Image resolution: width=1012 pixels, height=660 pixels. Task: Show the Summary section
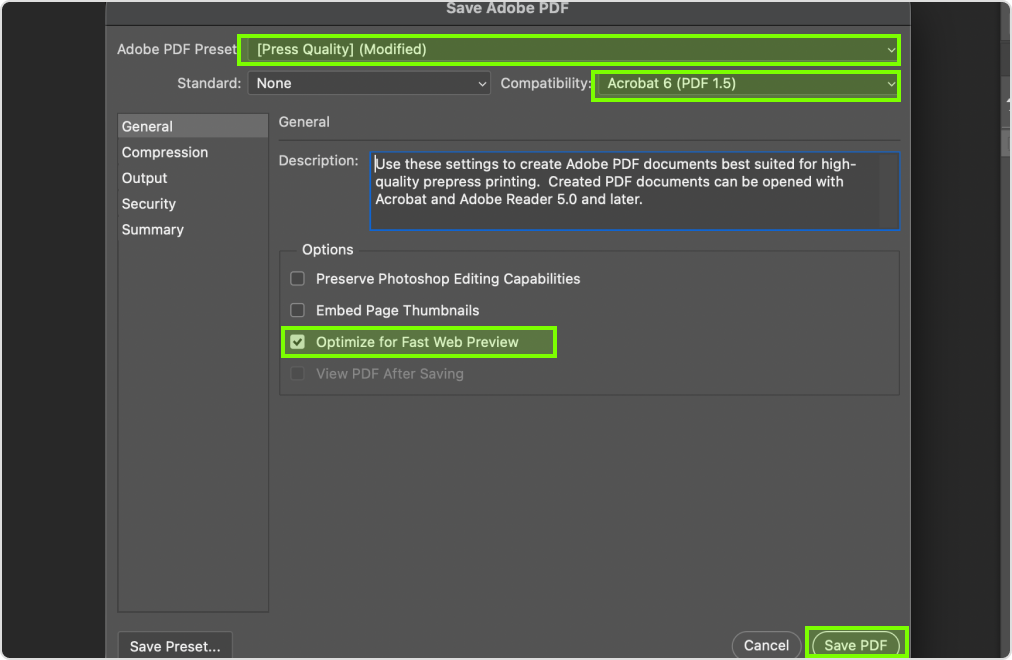(153, 230)
